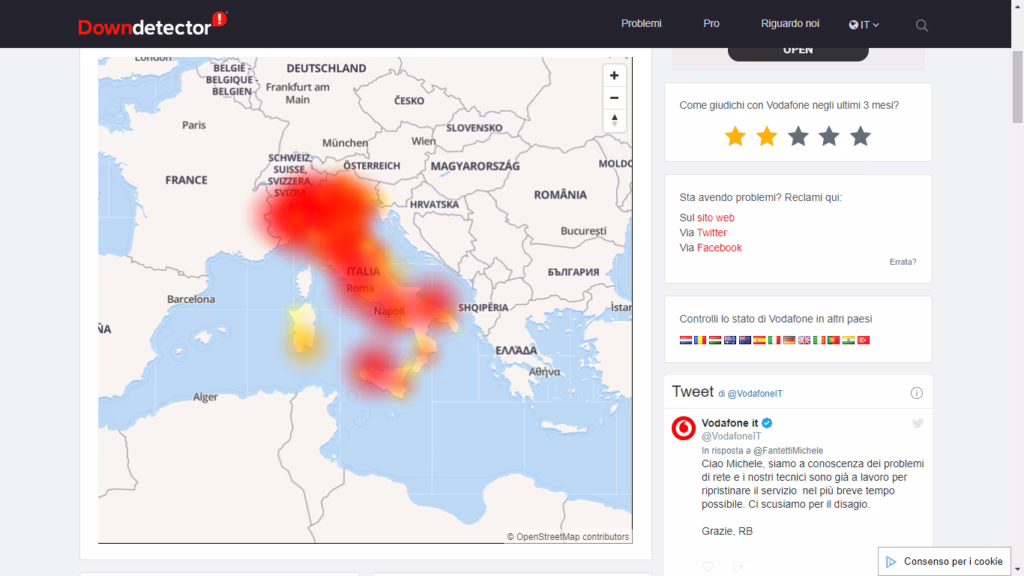Screen dimensions: 1024x576
Task: Click the Paris label on the map
Action: [x=194, y=125]
